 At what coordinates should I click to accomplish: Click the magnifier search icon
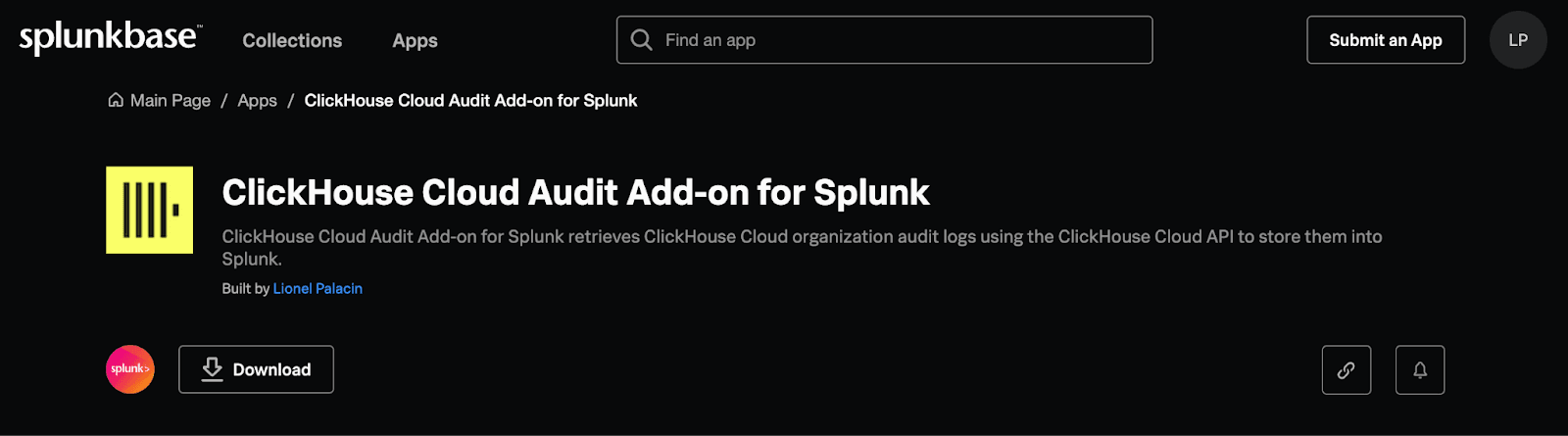point(641,40)
